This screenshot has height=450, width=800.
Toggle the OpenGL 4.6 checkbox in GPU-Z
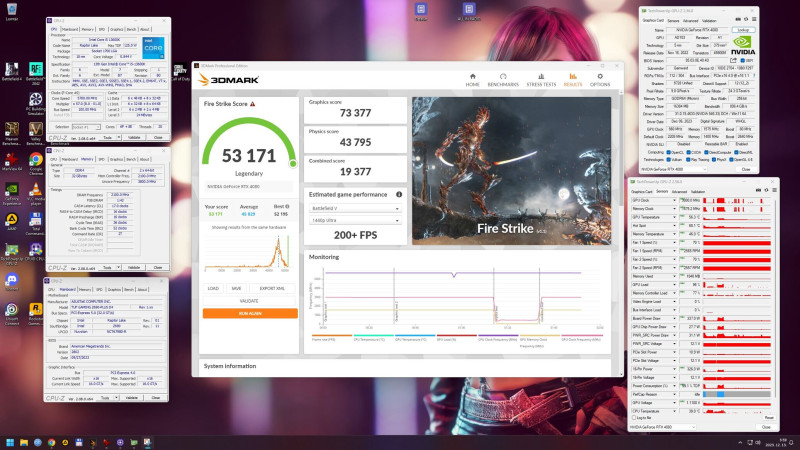(732, 160)
